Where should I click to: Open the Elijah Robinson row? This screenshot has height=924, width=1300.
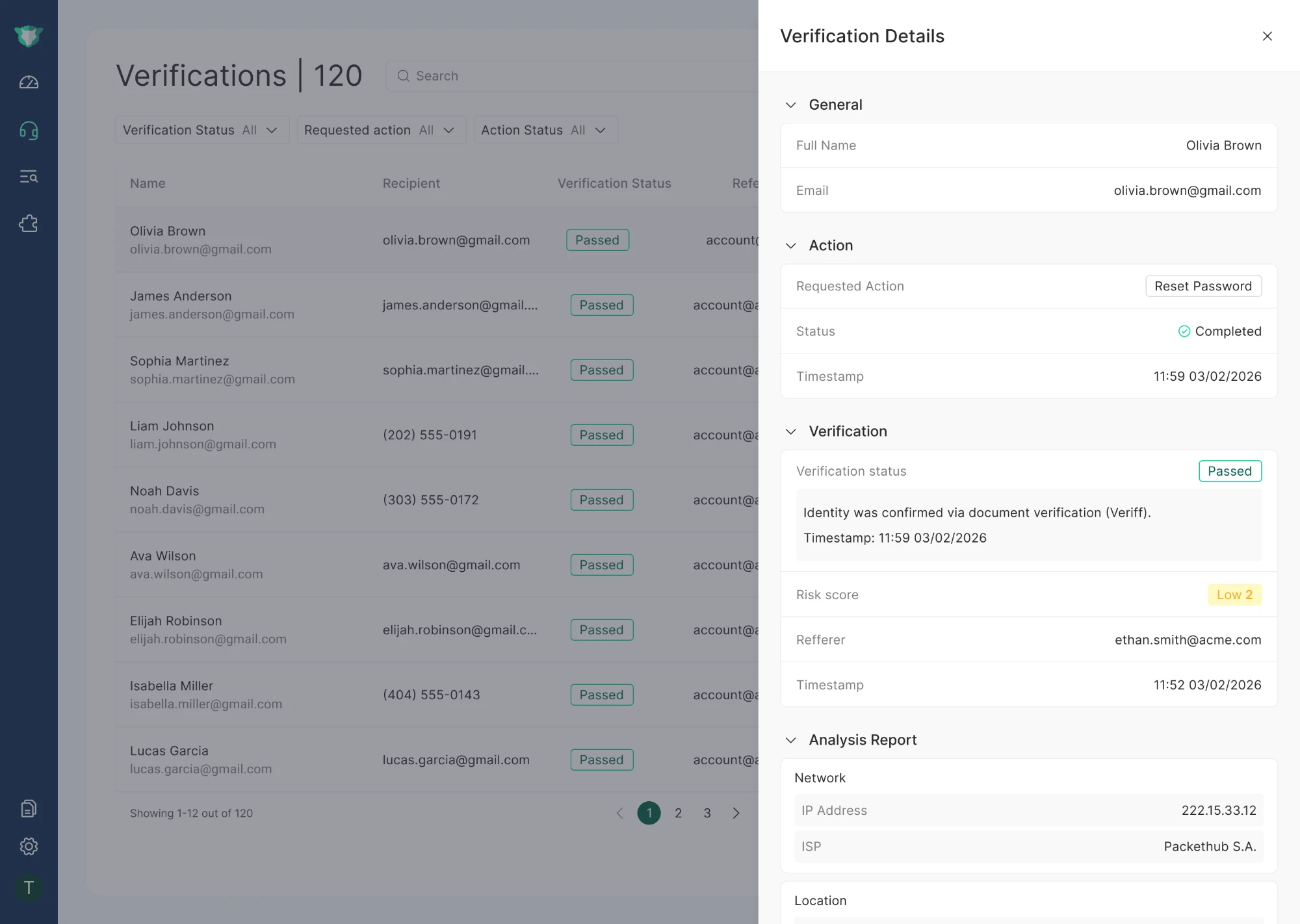click(437, 630)
